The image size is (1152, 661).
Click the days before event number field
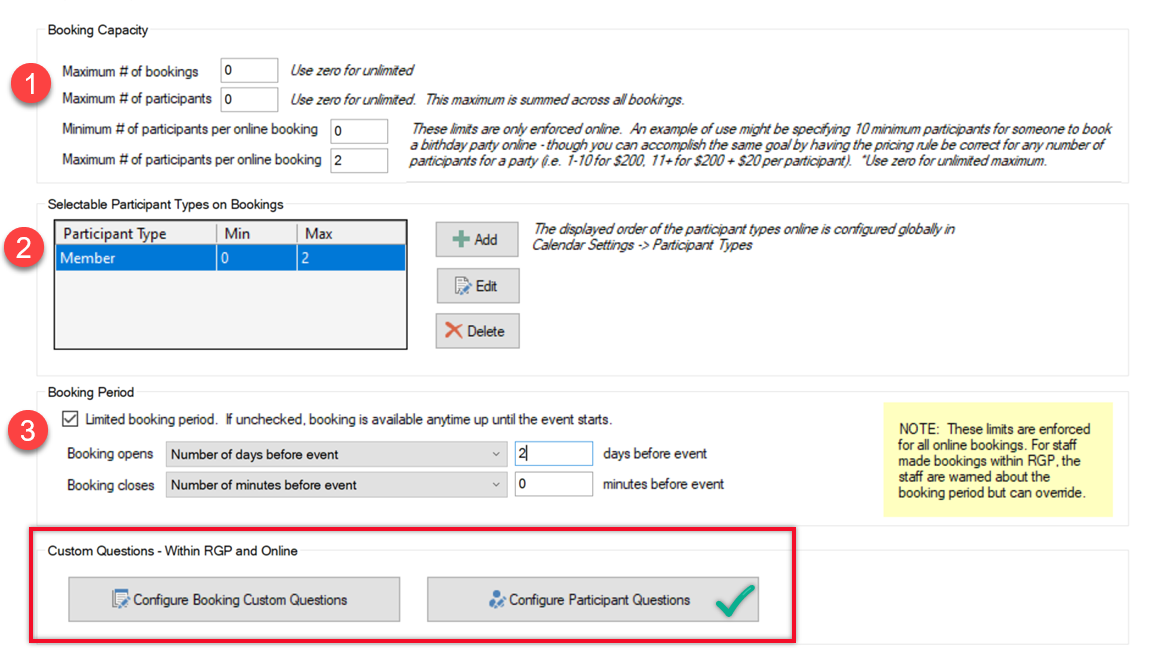point(553,454)
